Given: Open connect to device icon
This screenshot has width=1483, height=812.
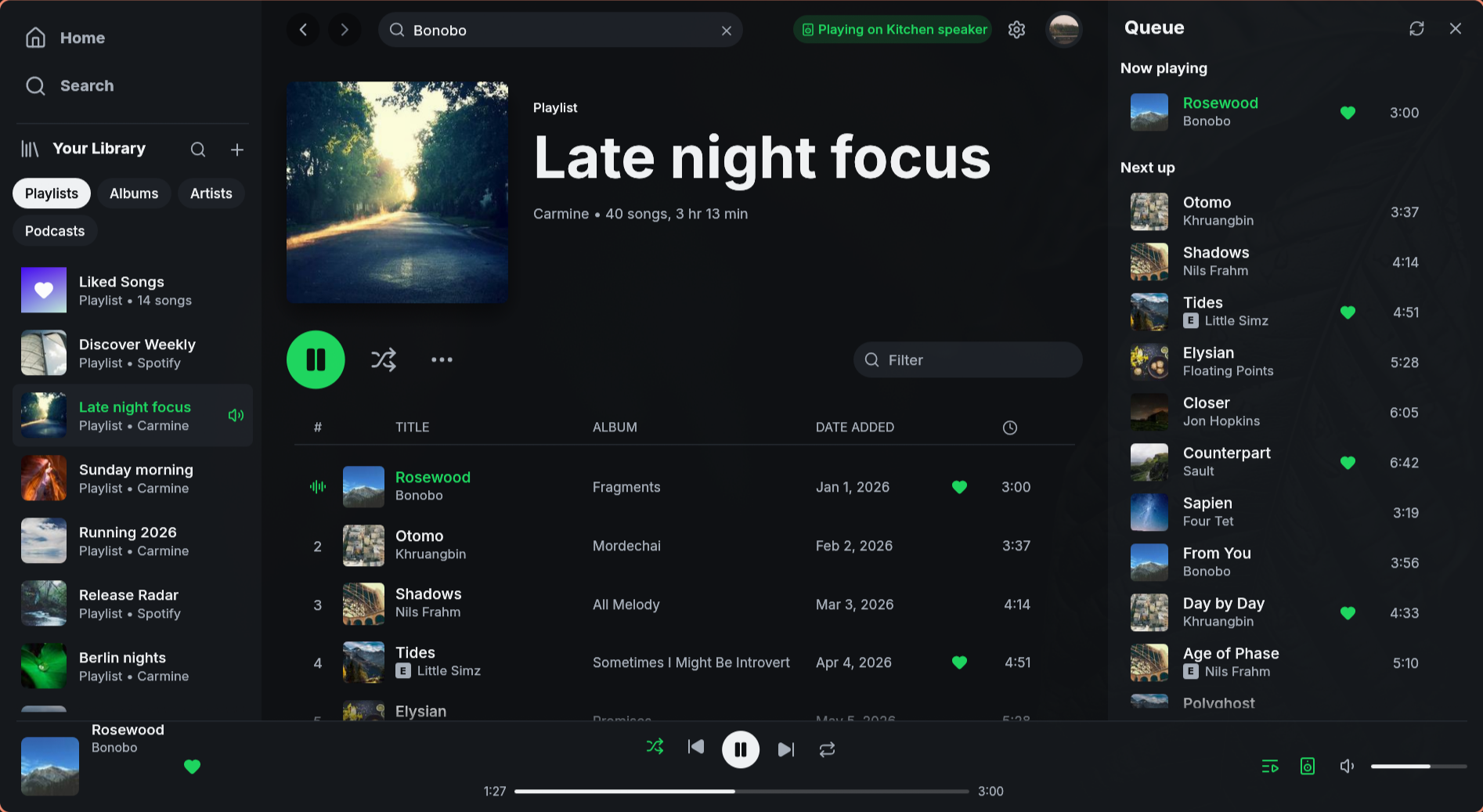Looking at the screenshot, I should coord(1308,766).
